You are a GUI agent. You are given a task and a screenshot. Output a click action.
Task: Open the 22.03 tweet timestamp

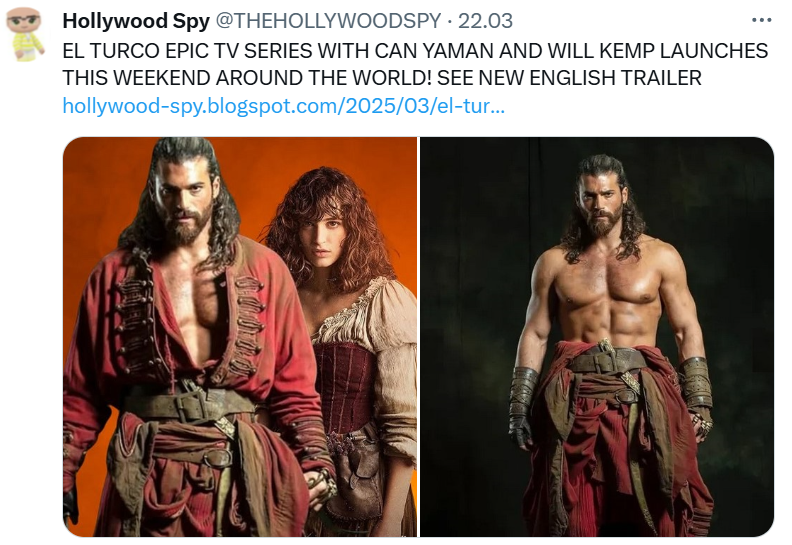[485, 21]
